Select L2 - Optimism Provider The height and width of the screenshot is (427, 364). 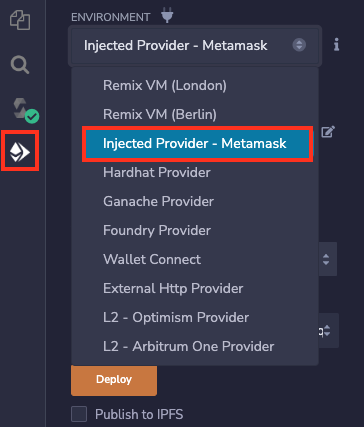(176, 318)
